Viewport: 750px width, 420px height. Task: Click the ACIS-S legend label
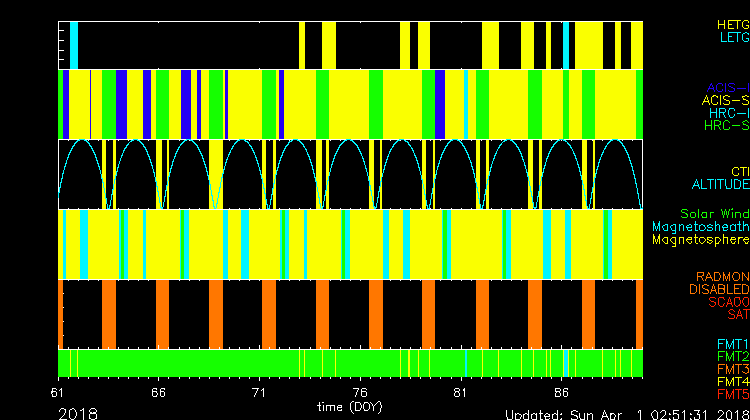(x=725, y=100)
